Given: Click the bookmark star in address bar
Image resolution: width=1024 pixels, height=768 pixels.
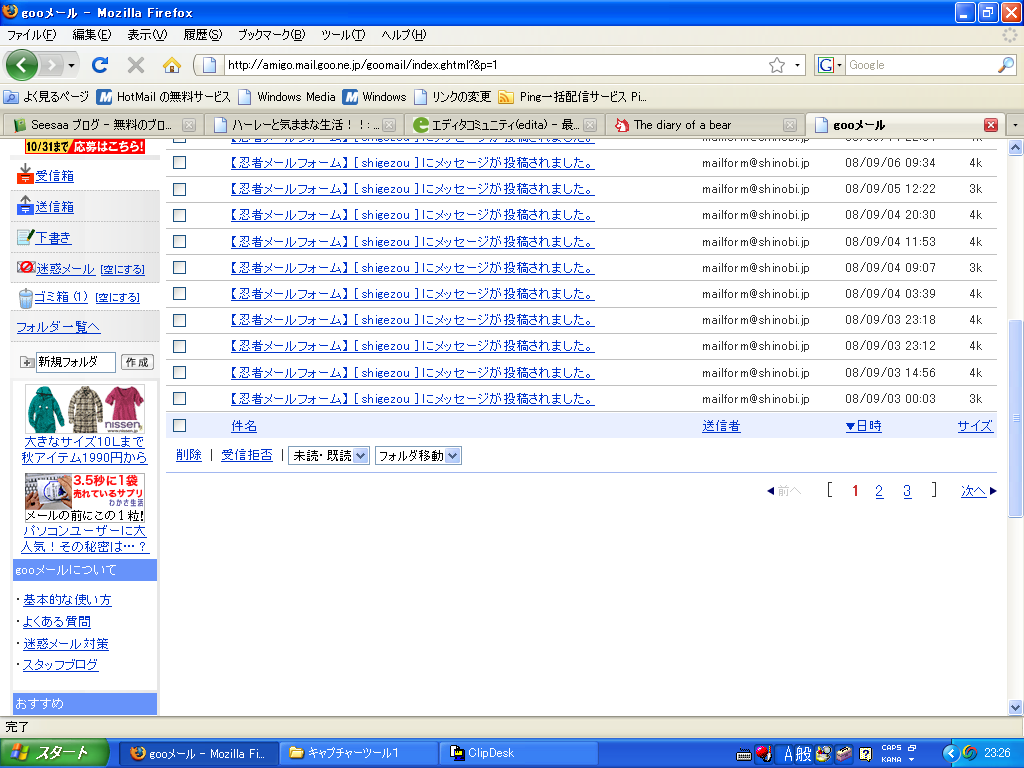Looking at the screenshot, I should click(x=777, y=65).
